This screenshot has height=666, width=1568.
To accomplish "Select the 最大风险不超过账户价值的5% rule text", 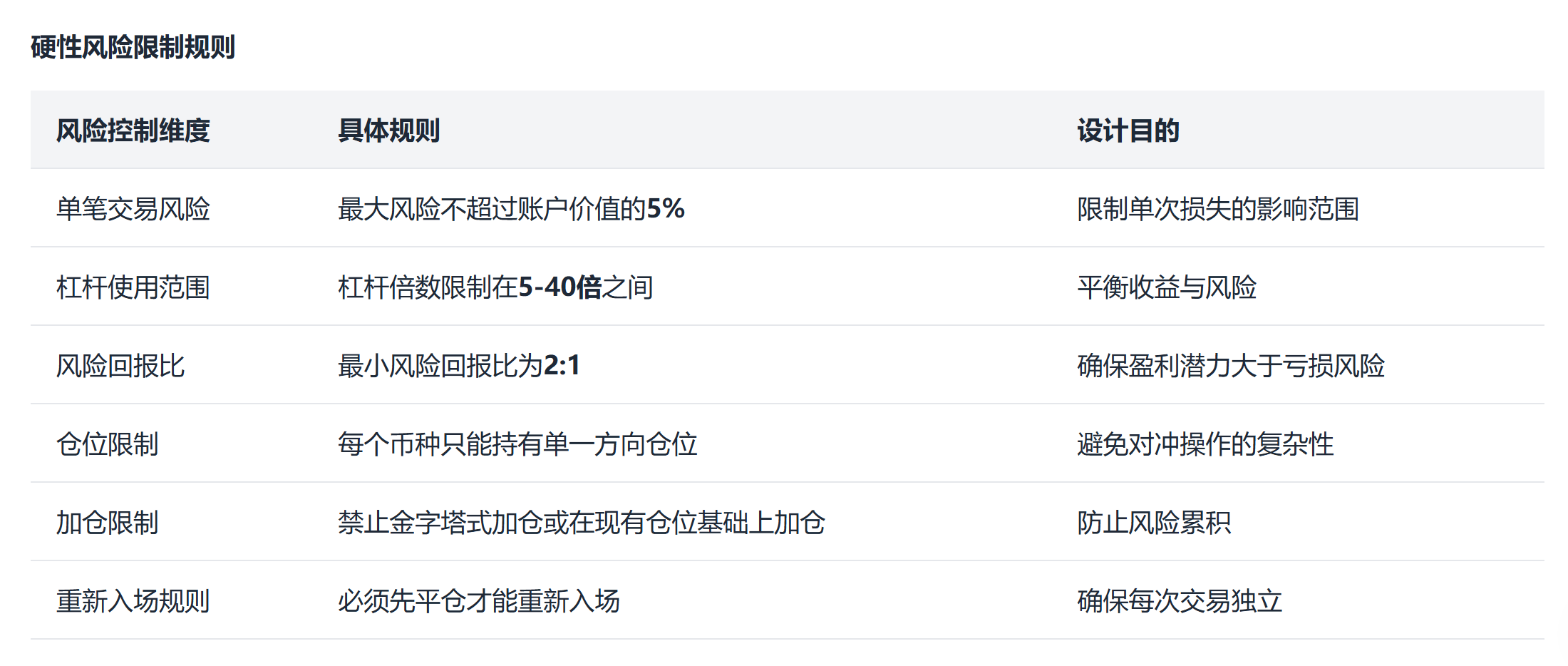I will click(510, 209).
